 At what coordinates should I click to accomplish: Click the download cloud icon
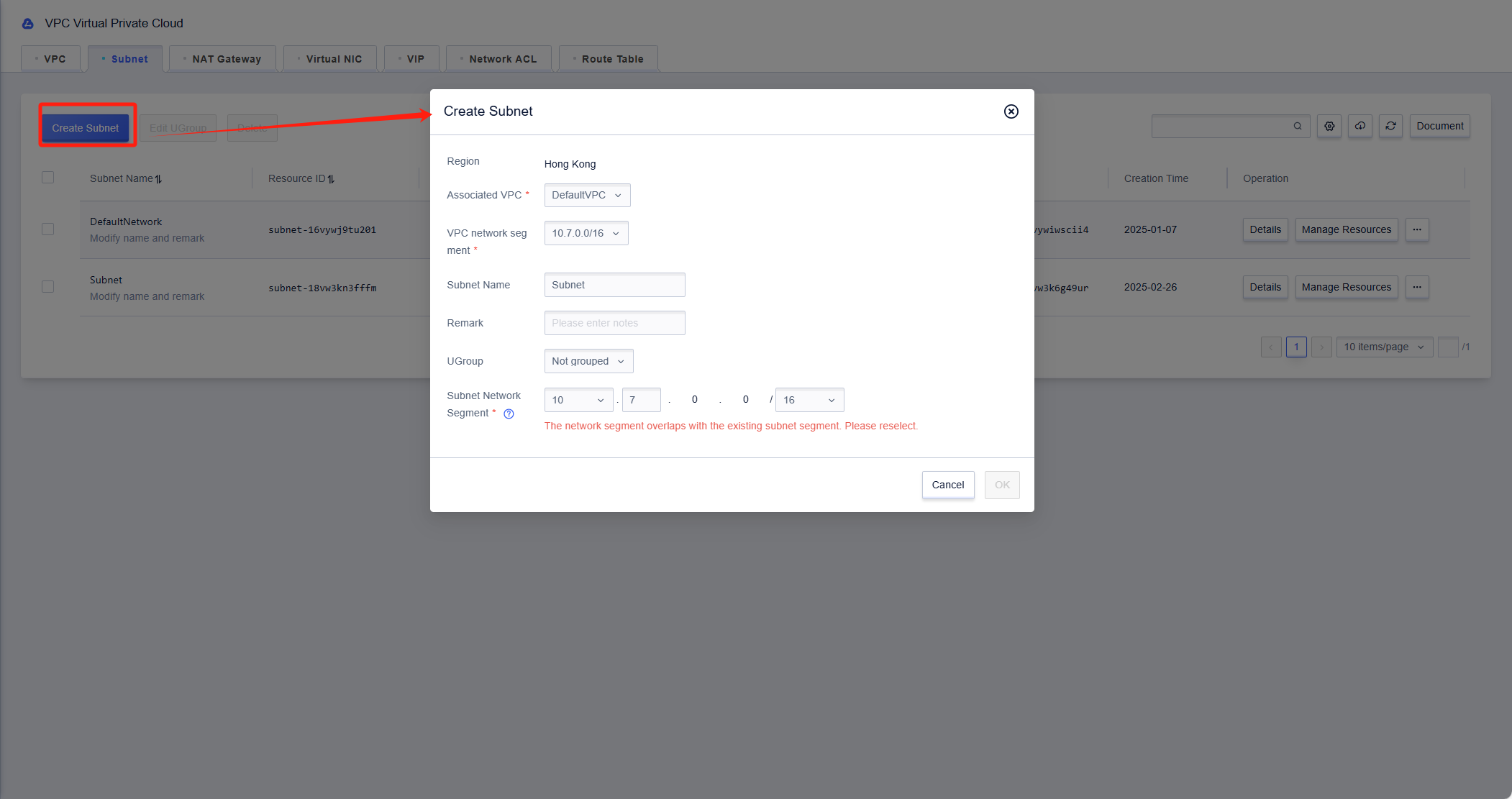[x=1360, y=127]
